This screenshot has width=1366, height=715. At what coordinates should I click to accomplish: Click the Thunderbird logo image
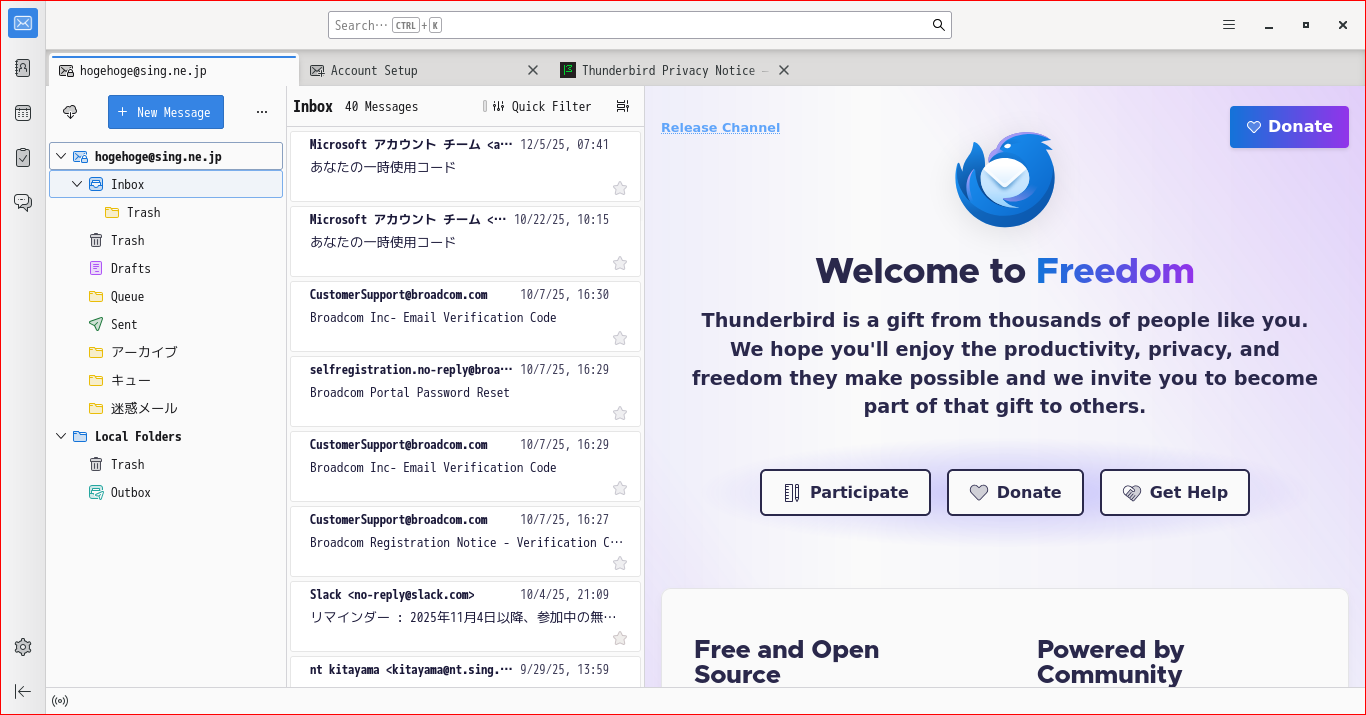click(x=1004, y=180)
